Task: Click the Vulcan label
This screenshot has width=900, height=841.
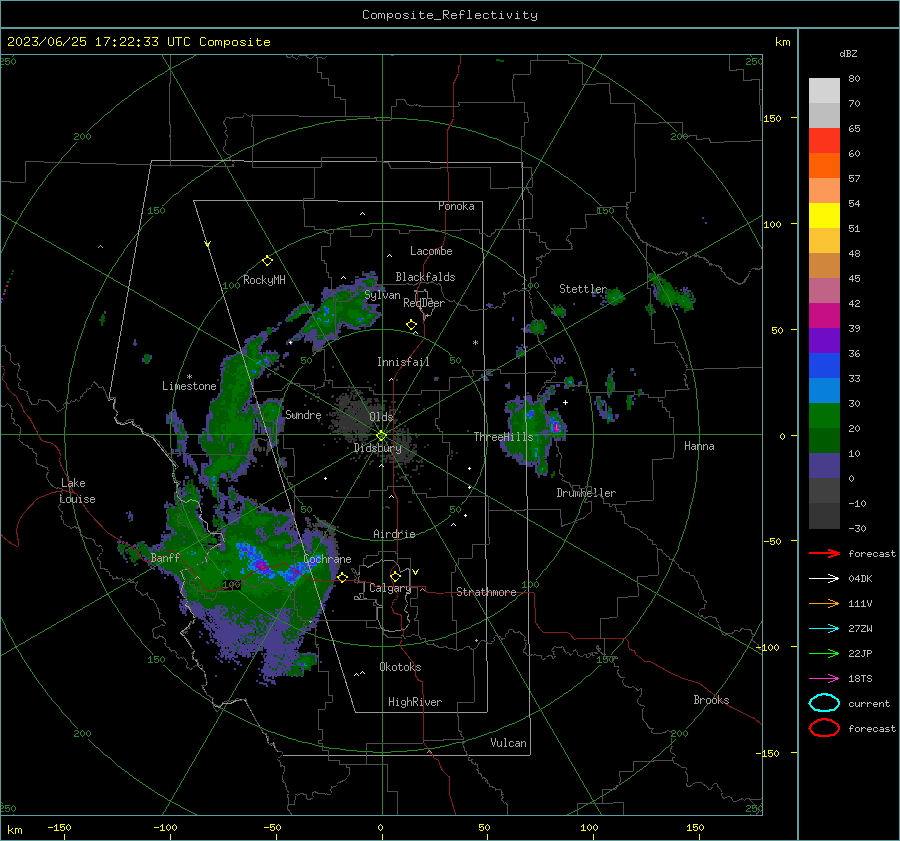Action: (509, 743)
